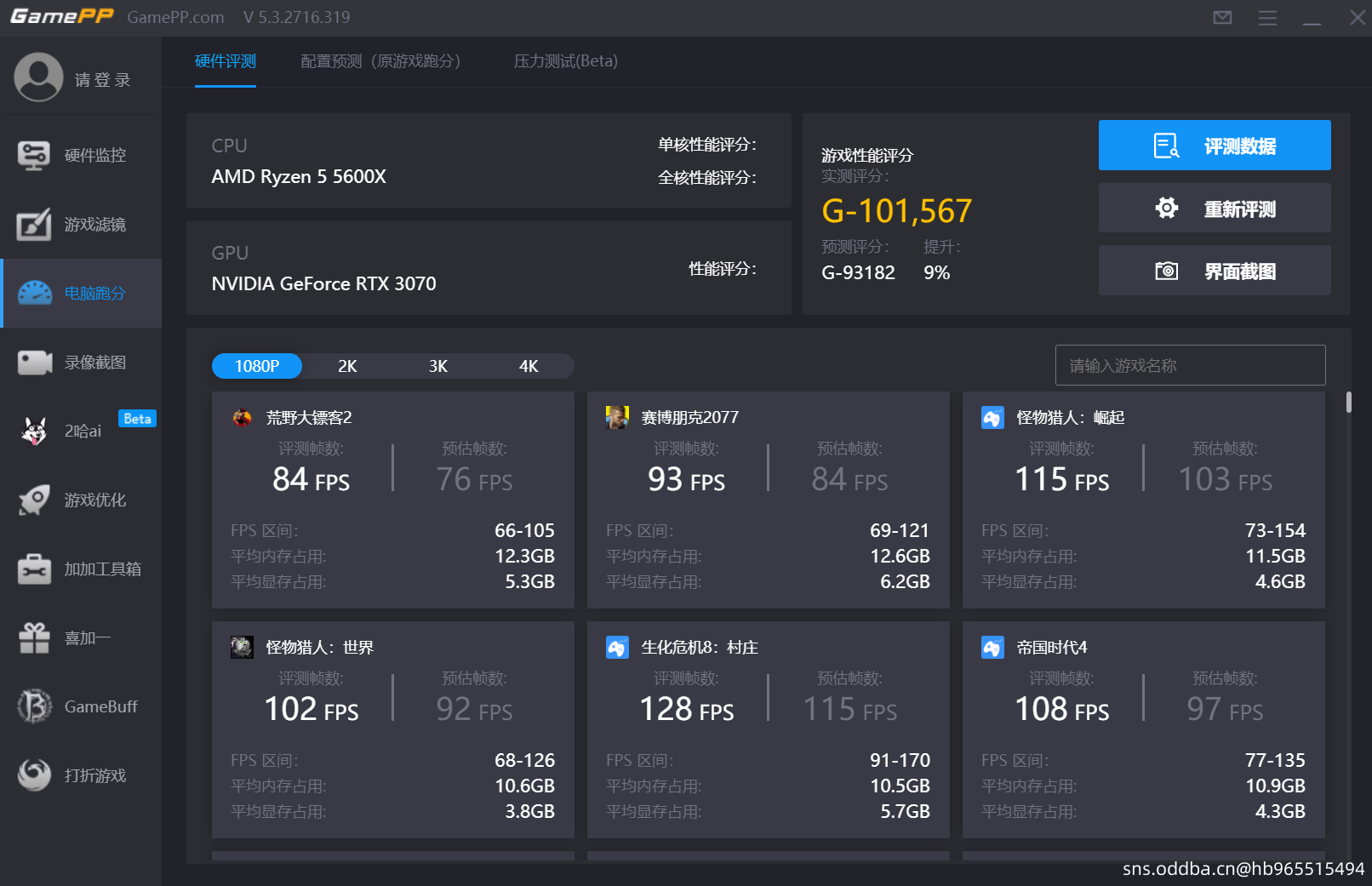Click the 128 FPS value for 生化危机8：村庄

click(686, 709)
